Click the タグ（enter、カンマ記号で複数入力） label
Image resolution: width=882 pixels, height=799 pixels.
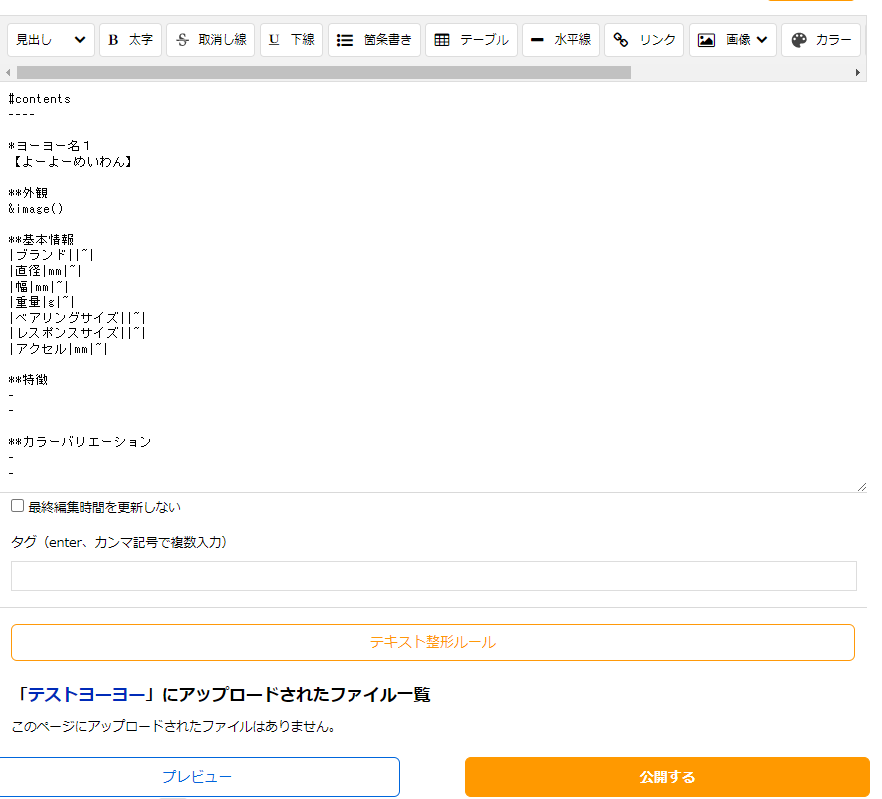click(119, 542)
